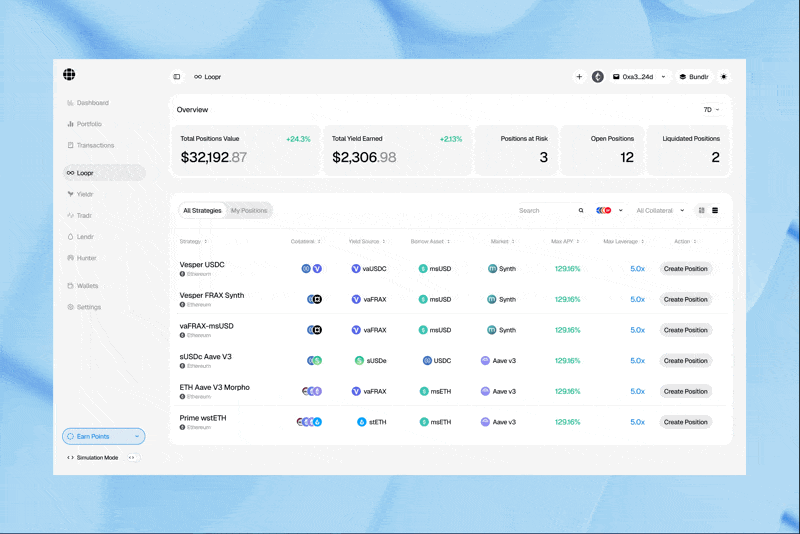Open the All Collateral dropdown

660,210
